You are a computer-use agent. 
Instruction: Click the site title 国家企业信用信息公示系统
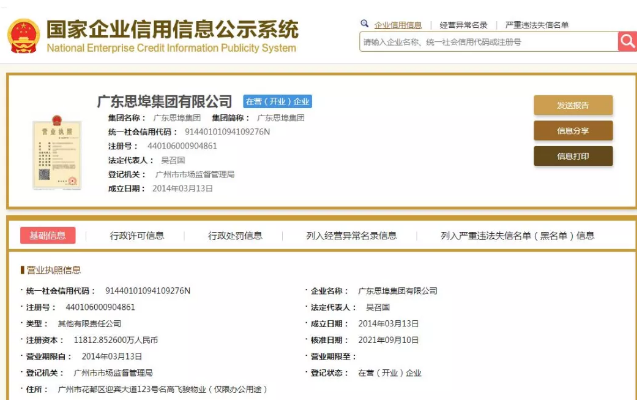click(x=172, y=30)
